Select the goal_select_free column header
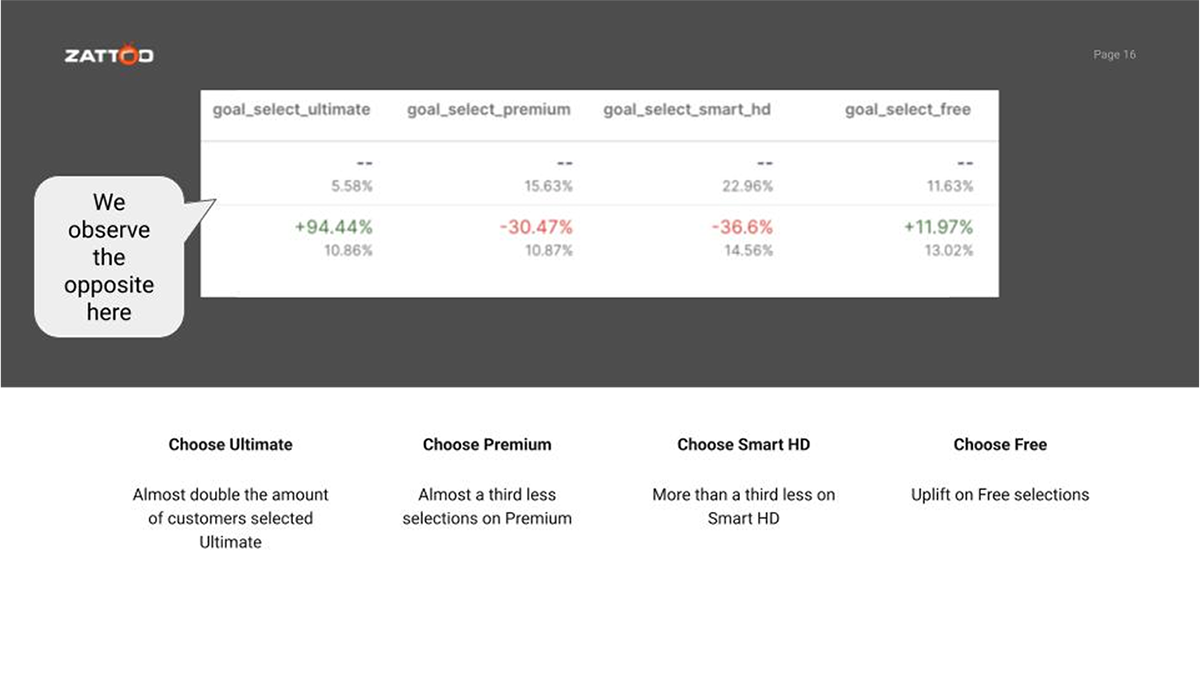This screenshot has width=1200, height=675. pos(907,110)
